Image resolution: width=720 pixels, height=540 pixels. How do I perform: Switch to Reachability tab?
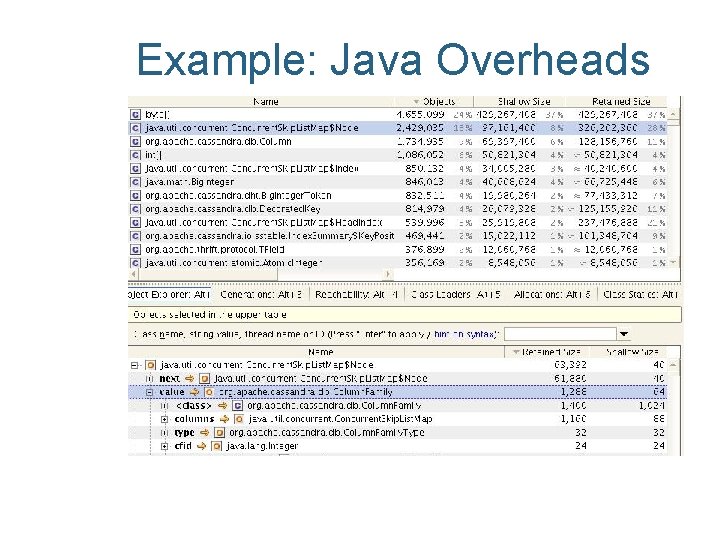click(356, 294)
